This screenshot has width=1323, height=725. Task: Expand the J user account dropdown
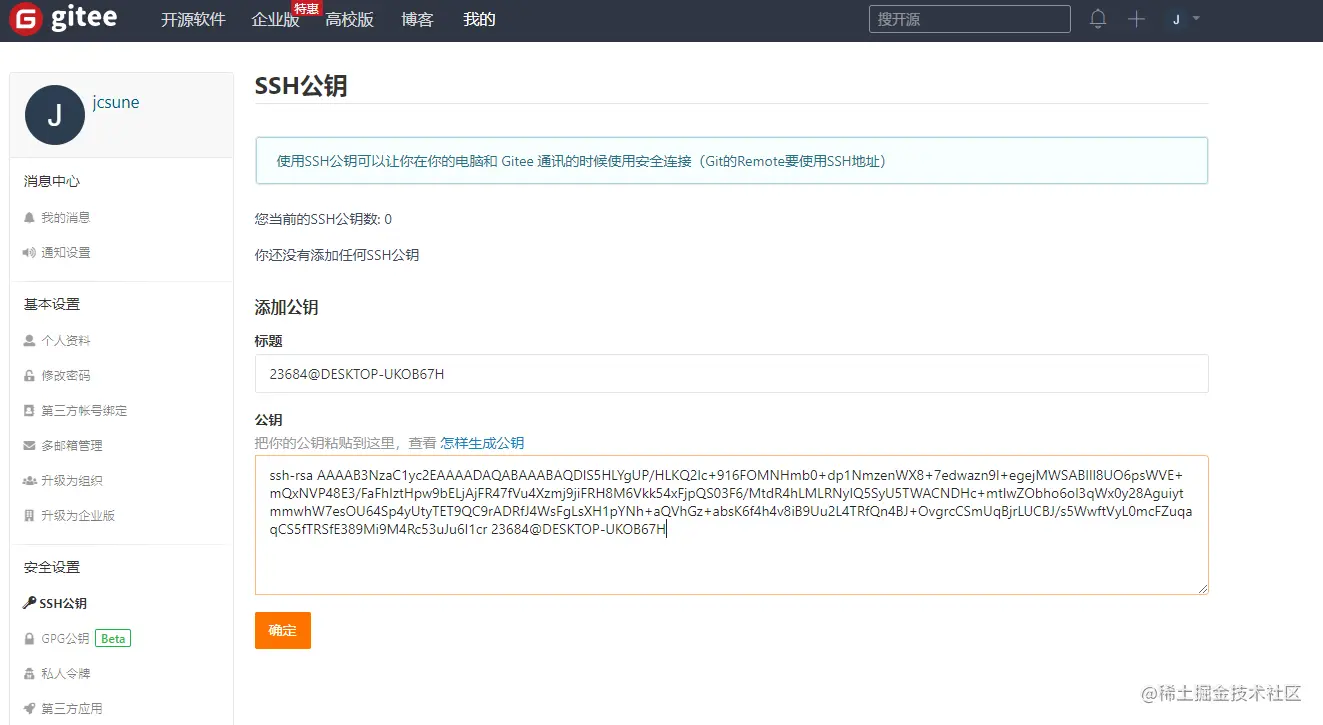pyautogui.click(x=1185, y=19)
